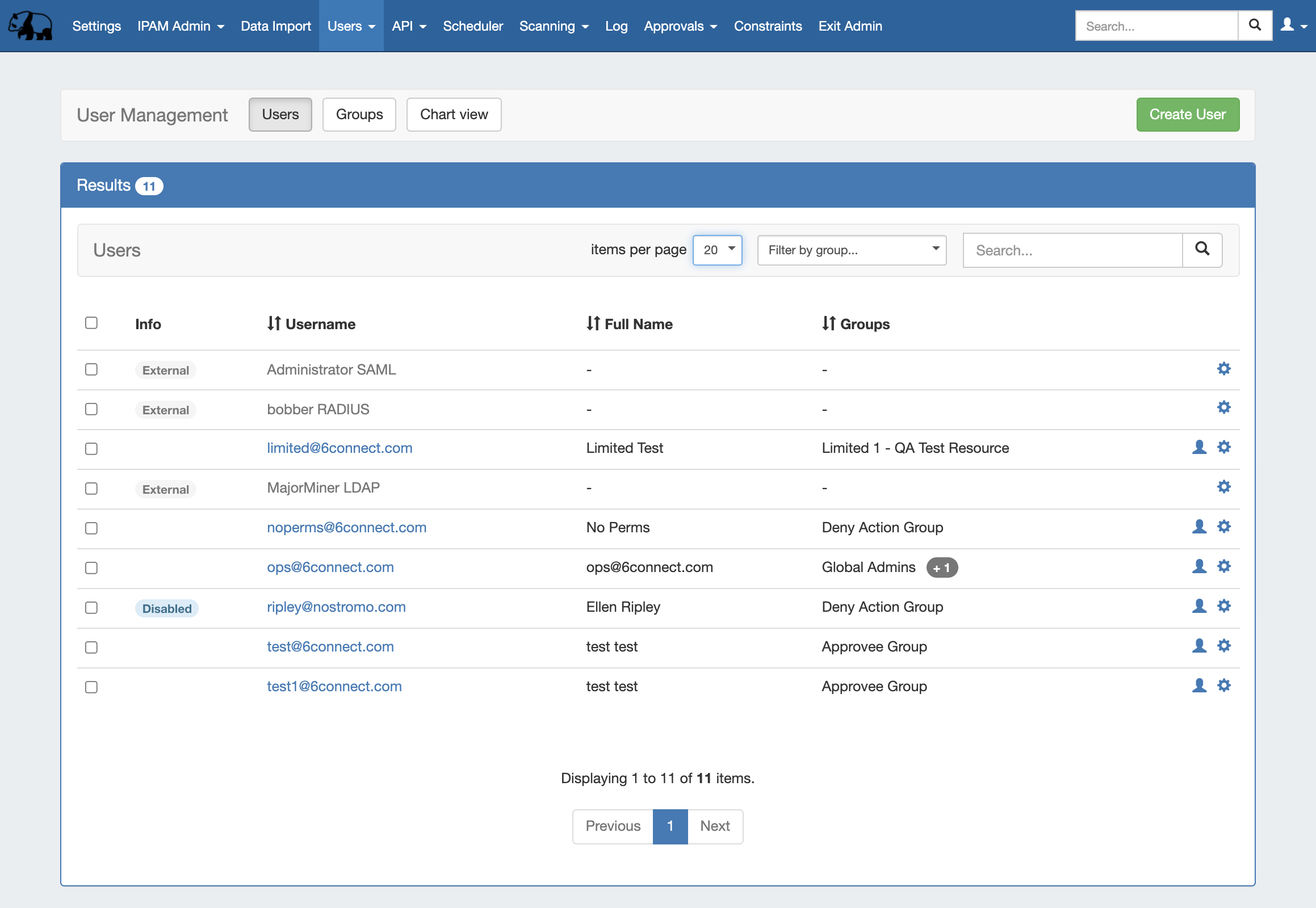This screenshot has width=1316, height=908.
Task: Open the Scheduler menu item
Action: [472, 26]
